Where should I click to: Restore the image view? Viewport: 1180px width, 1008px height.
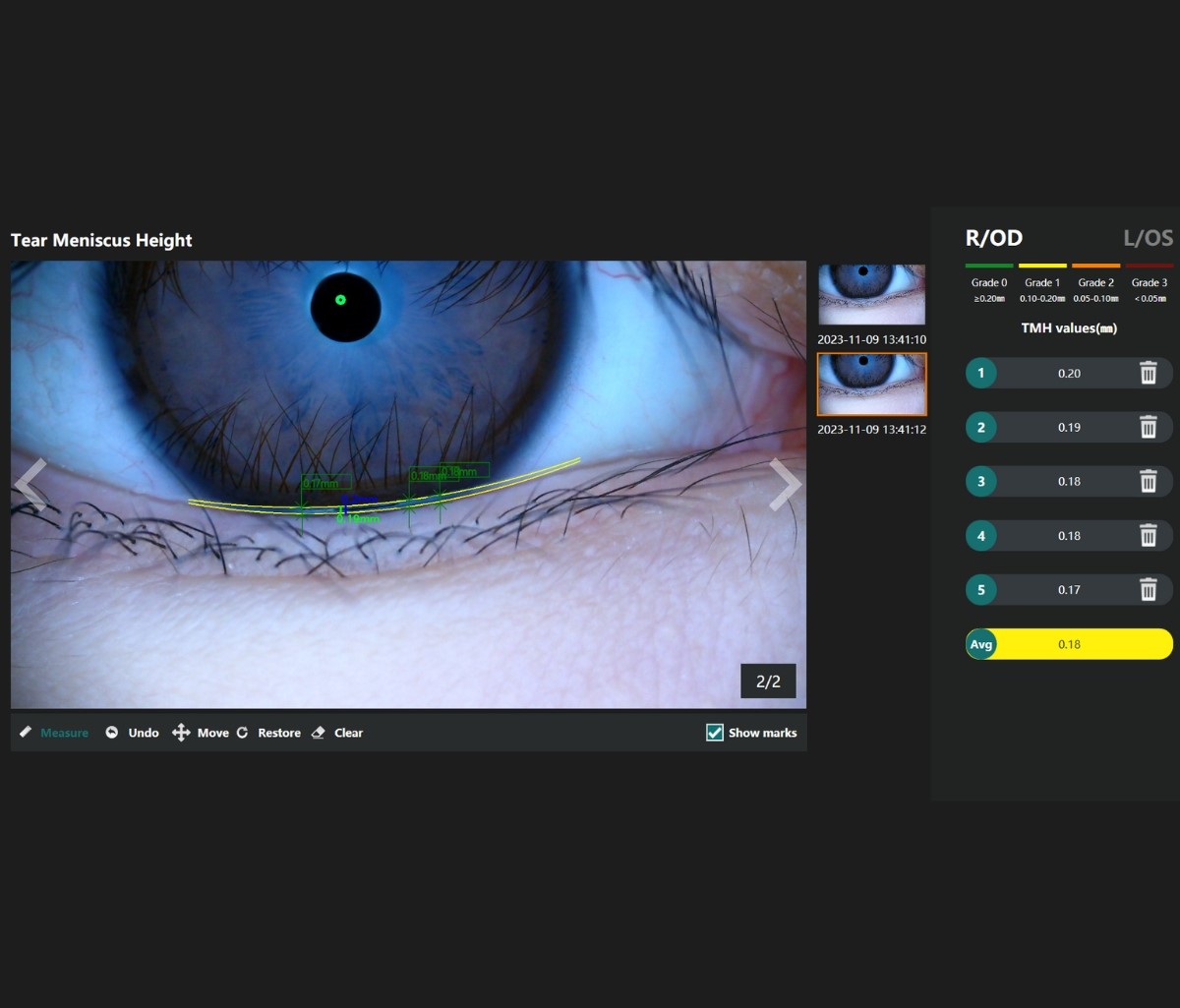[x=268, y=733]
